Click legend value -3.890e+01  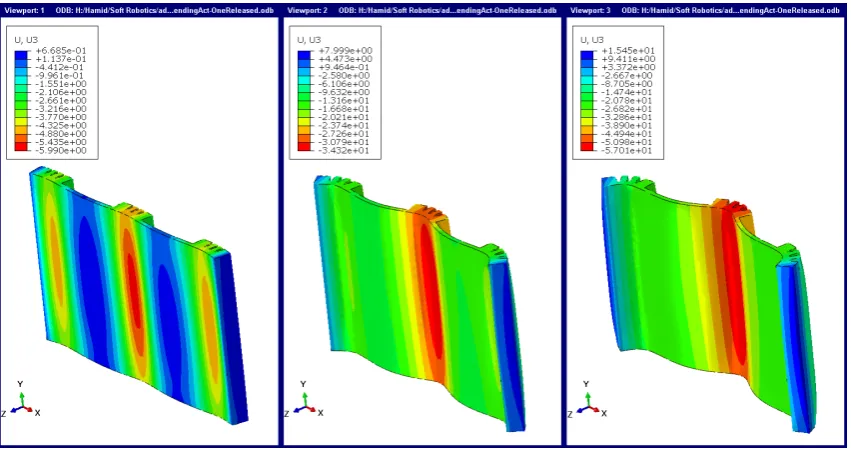[x=628, y=125]
